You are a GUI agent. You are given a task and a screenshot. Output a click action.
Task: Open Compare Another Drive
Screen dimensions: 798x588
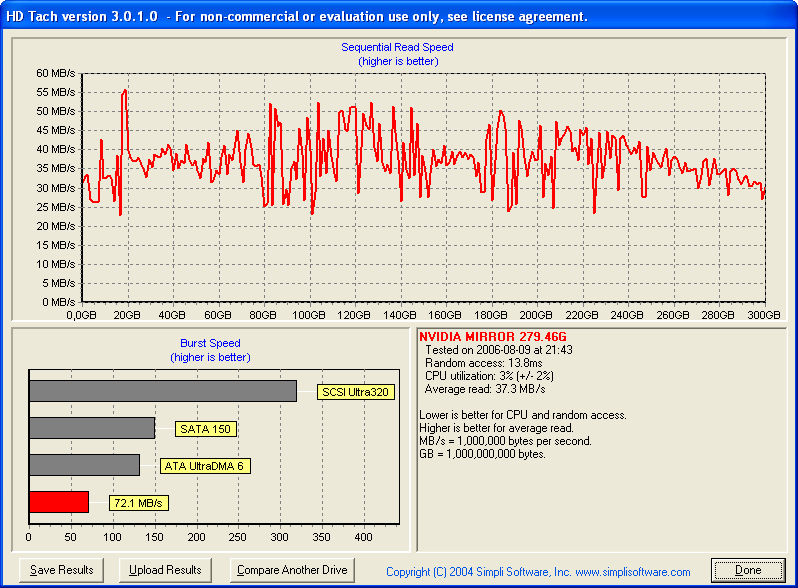coord(292,570)
